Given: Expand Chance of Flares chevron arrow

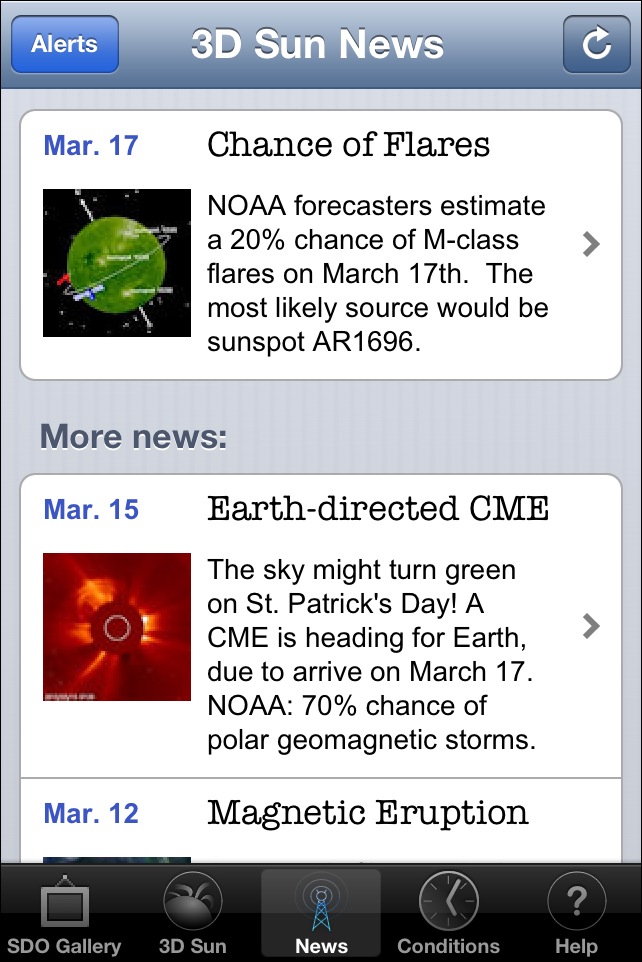Looking at the screenshot, I should pyautogui.click(x=591, y=244).
